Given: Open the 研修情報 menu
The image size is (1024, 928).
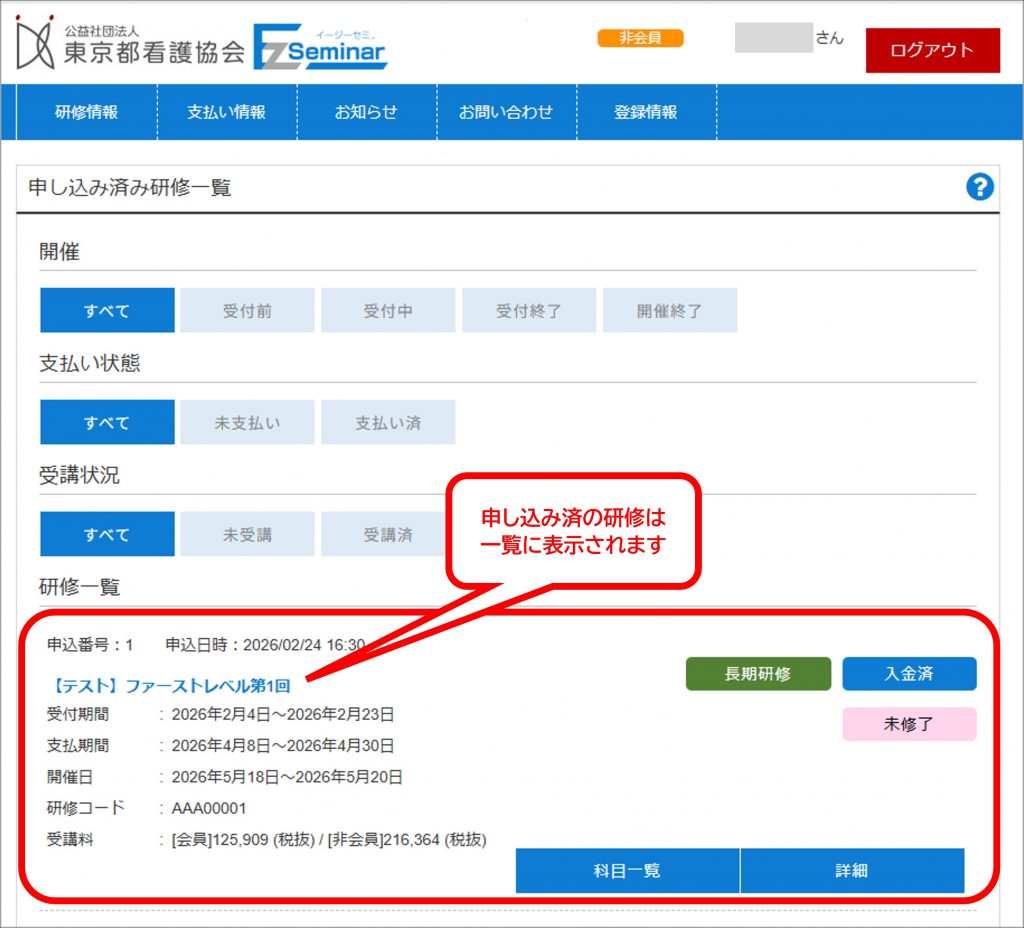Looking at the screenshot, I should [x=86, y=112].
